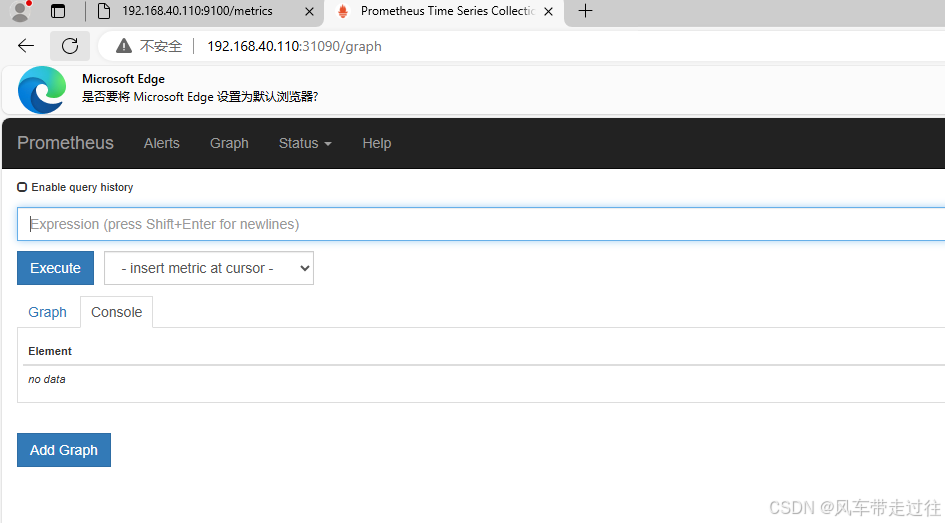Click the 'no data' result text

47,380
